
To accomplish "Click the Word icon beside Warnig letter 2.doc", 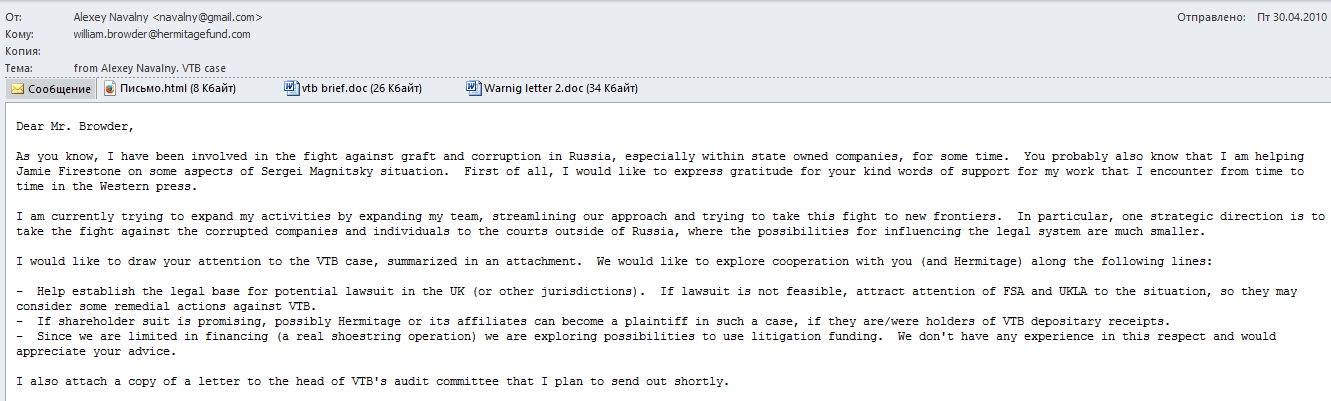I will click(x=474, y=88).
